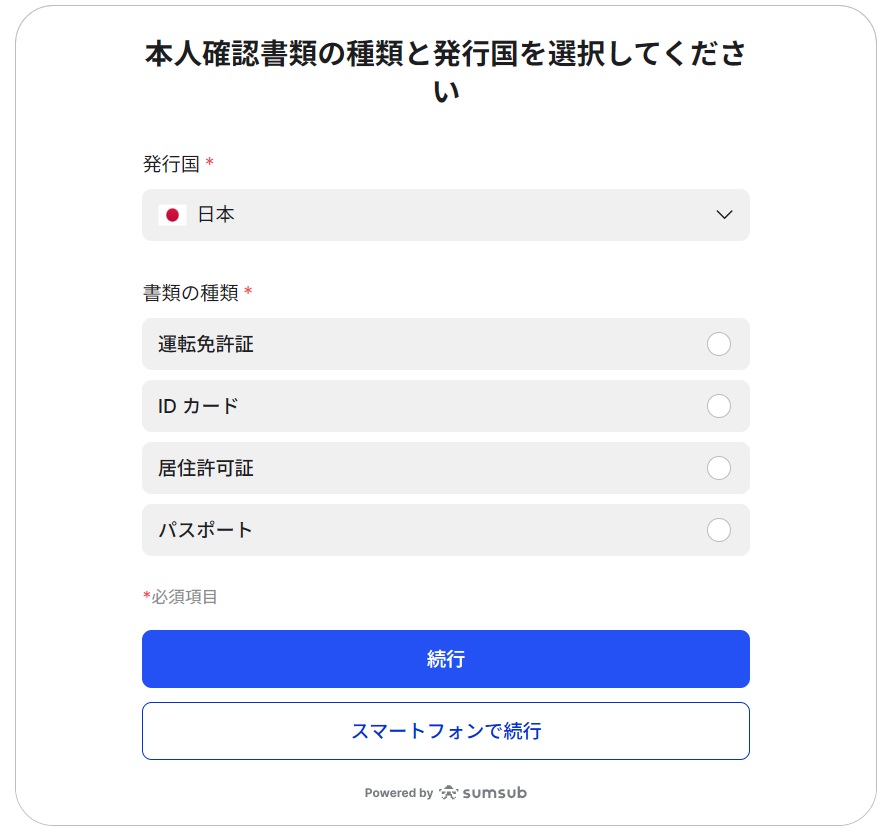This screenshot has height=838, width=892.
Task: Click the ID カード option label text
Action: pyautogui.click(x=199, y=407)
